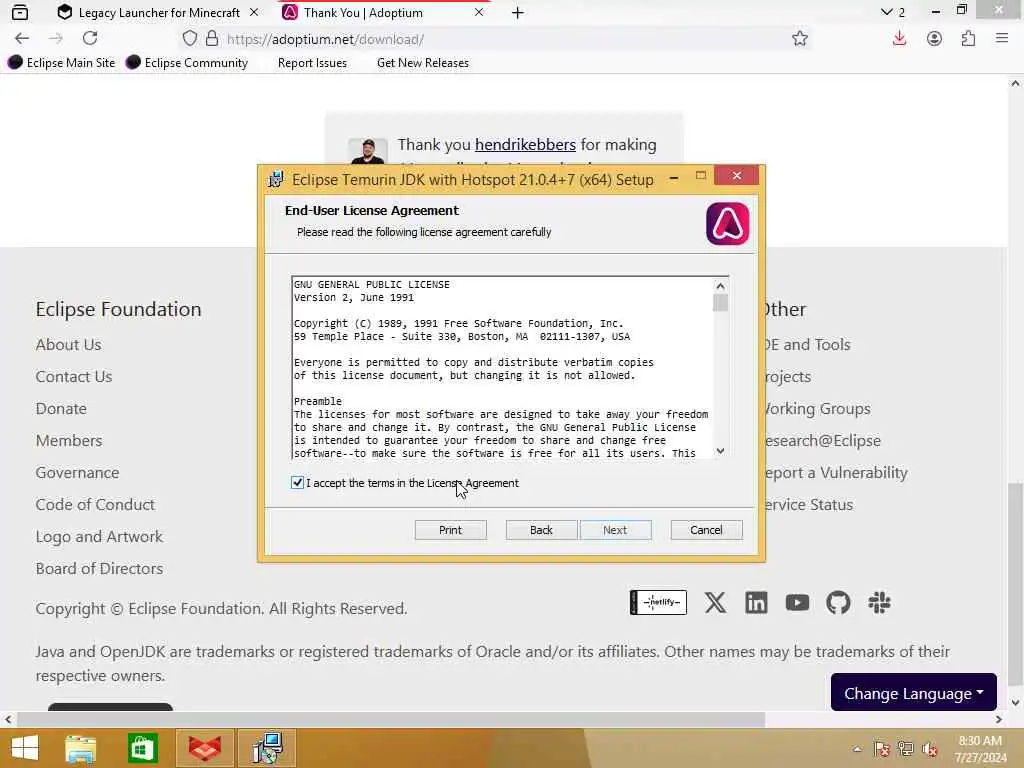Open File Explorer from taskbar
Viewport: 1024px width, 768px height.
pos(81,748)
